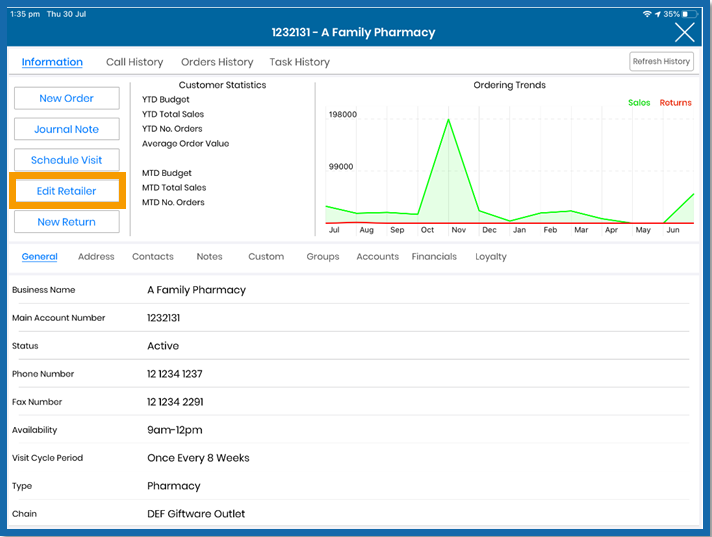Image resolution: width=712 pixels, height=537 pixels.
Task: Click the Once Every 8 Weeks value
Action: [198, 458]
